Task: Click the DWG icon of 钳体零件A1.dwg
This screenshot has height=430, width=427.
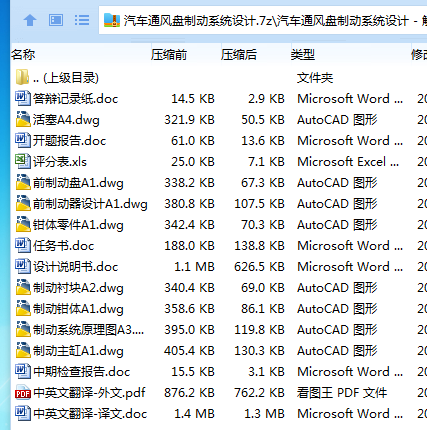Action: coord(22,224)
